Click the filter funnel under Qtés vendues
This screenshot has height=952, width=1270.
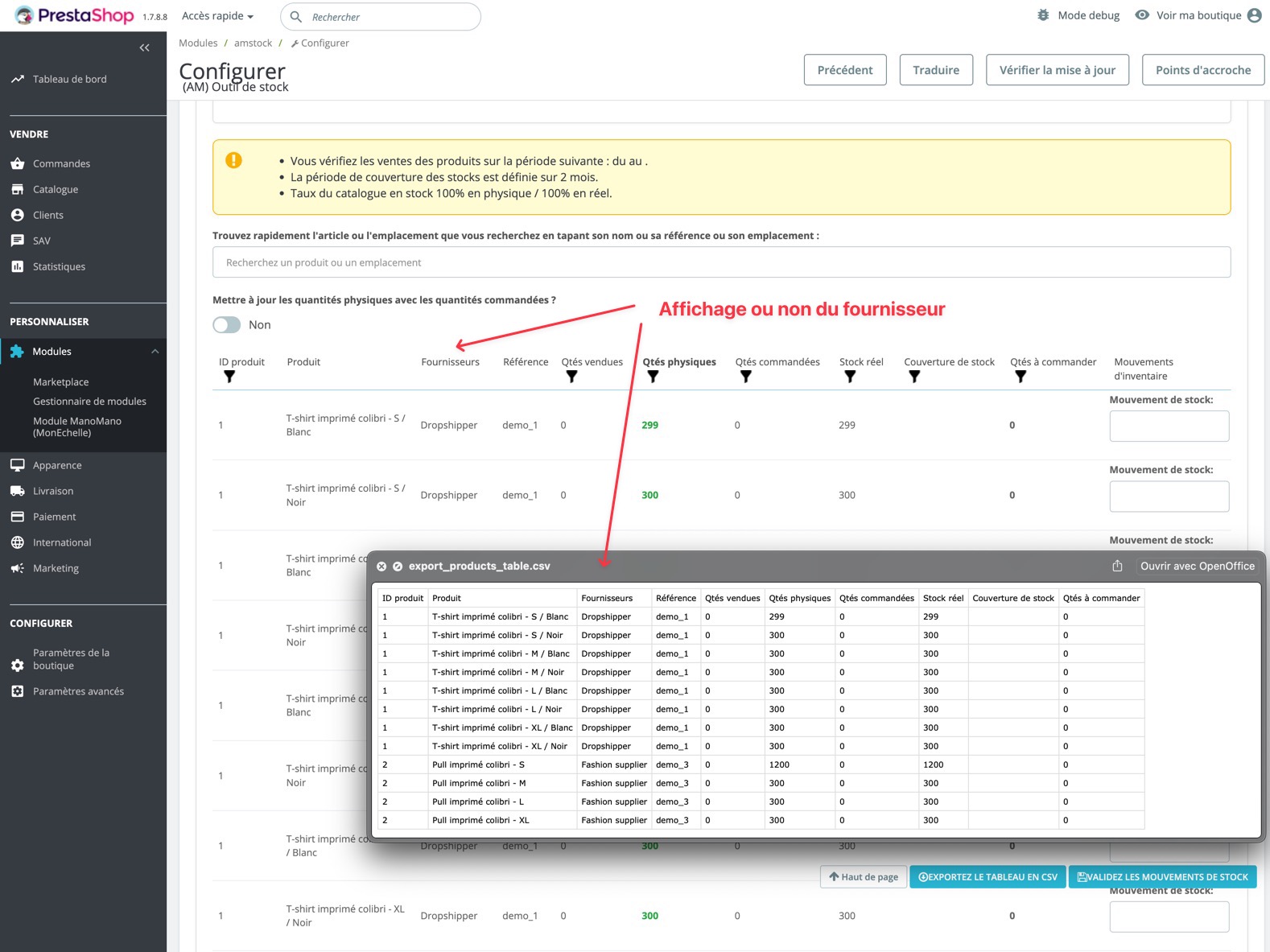571,377
